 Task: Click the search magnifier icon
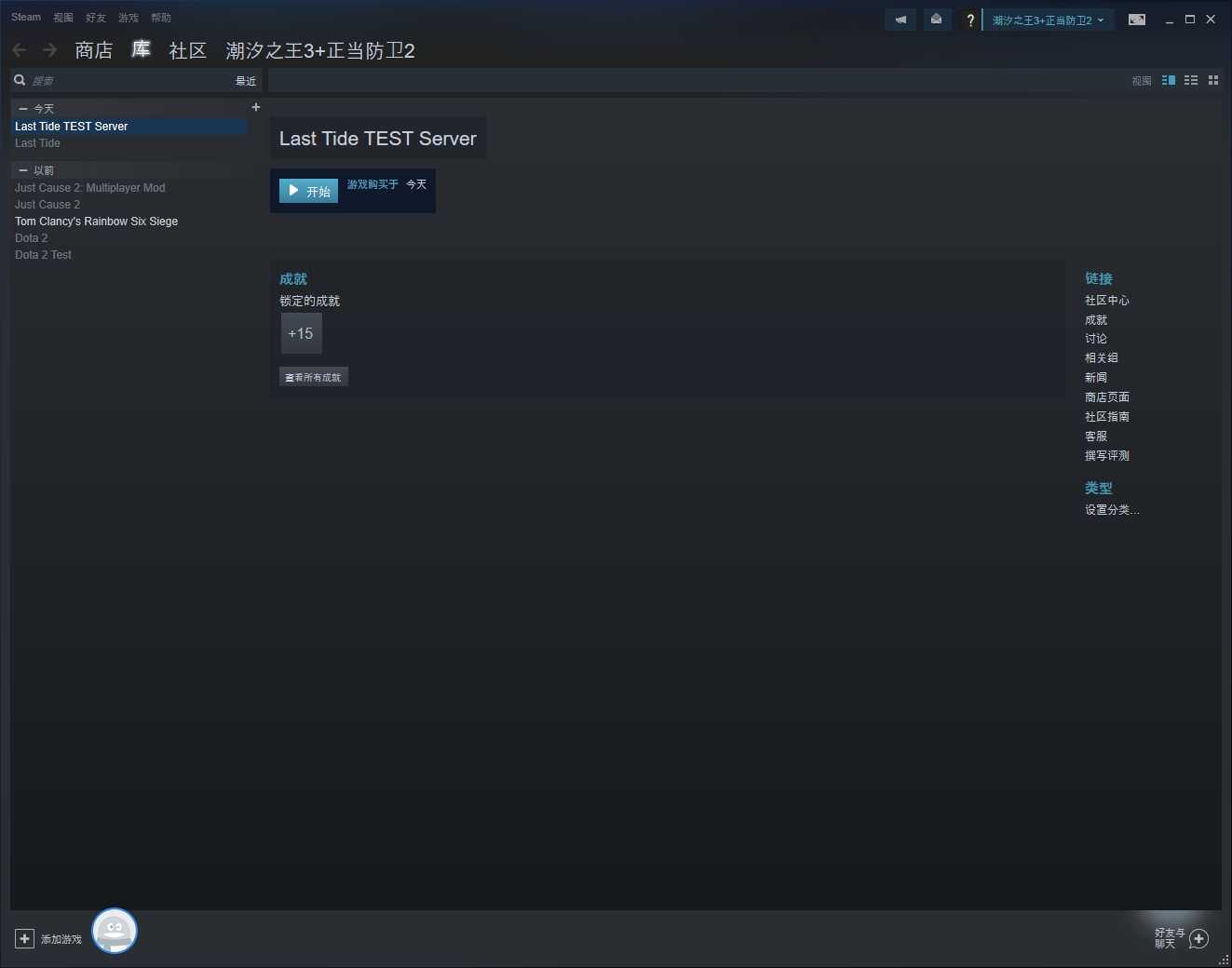click(20, 80)
